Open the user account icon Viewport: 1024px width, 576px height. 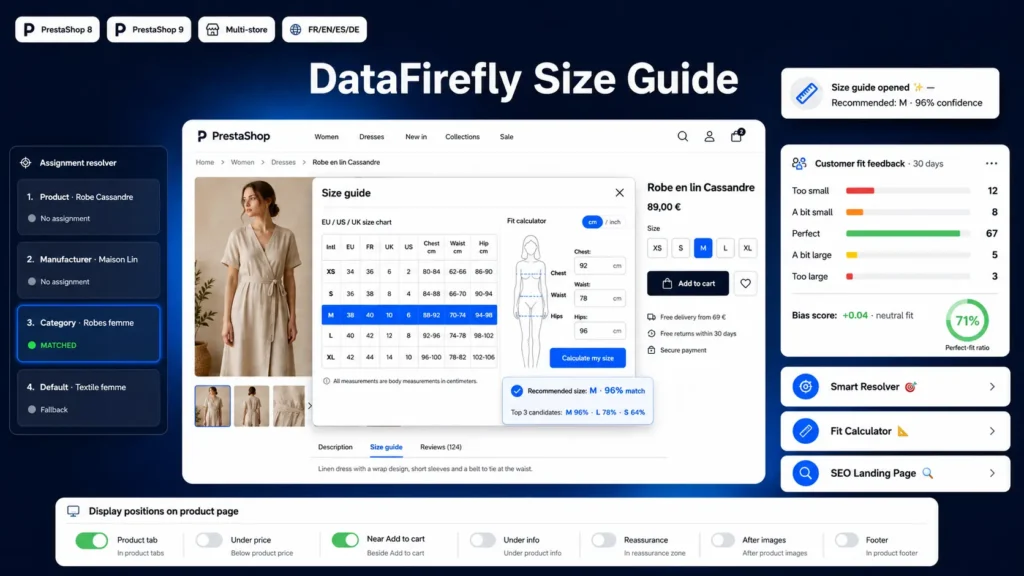[709, 136]
